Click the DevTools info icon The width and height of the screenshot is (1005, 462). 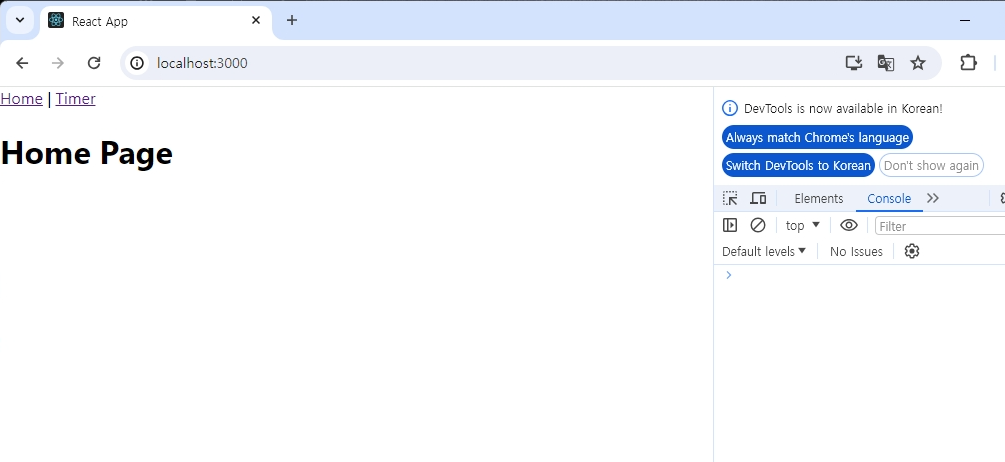[729, 108]
